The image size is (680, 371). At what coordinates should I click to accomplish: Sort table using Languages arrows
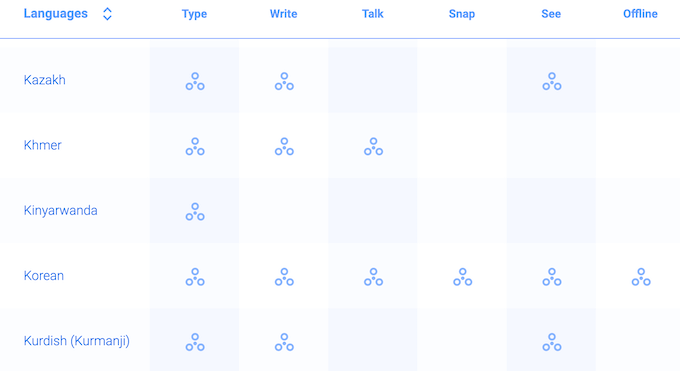[x=107, y=14]
